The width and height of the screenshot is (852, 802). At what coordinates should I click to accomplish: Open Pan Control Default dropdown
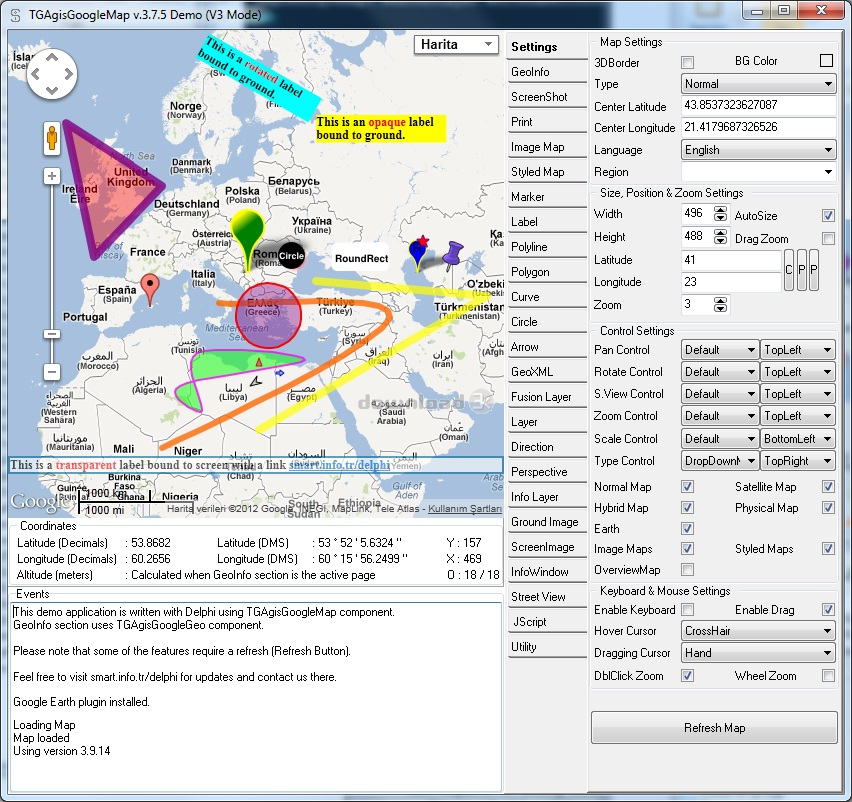coord(719,350)
